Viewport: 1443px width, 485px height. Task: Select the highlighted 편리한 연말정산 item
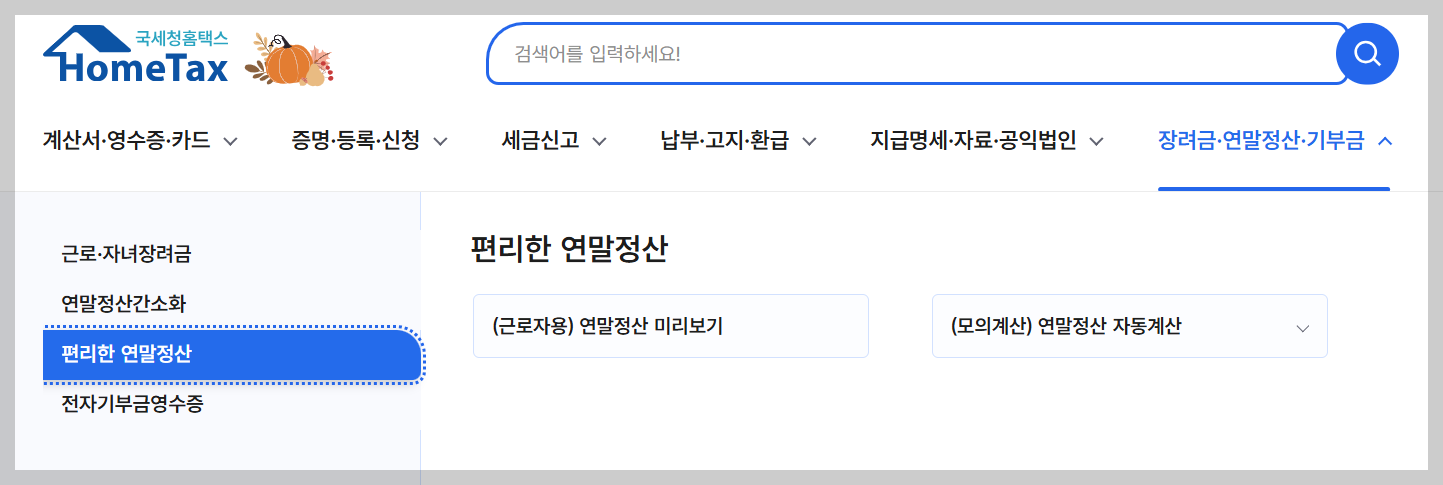pos(232,355)
